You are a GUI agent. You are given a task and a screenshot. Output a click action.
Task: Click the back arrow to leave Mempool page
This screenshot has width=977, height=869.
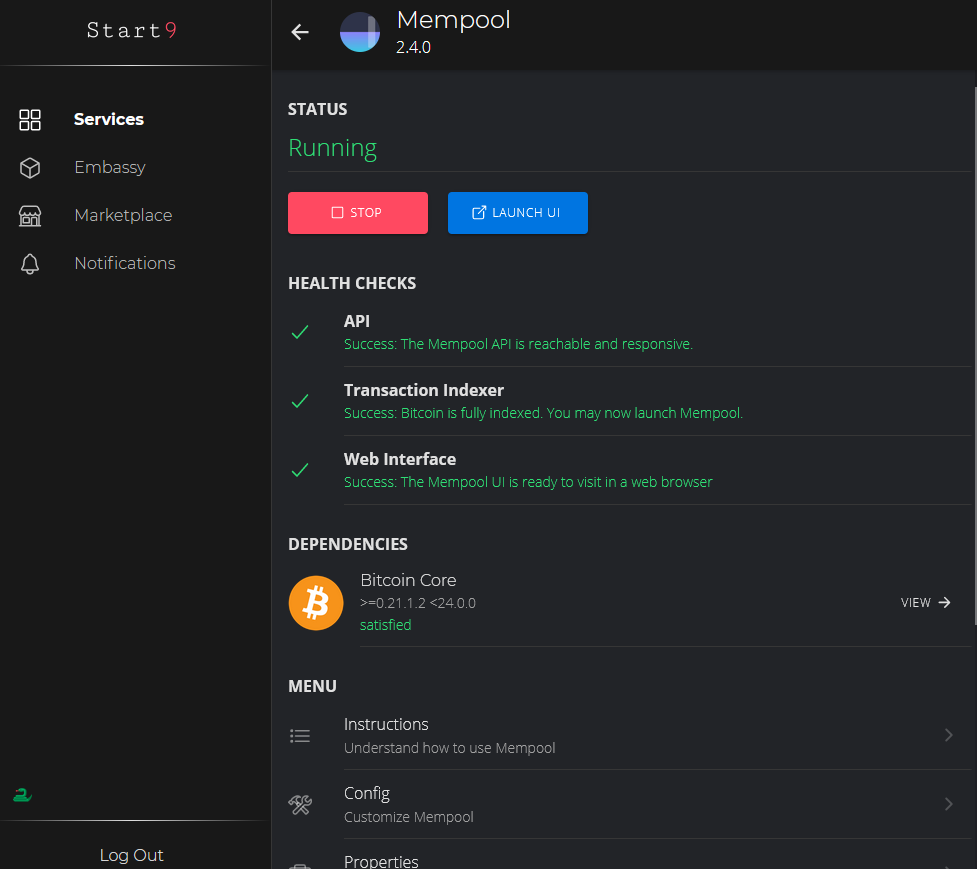[x=299, y=32]
